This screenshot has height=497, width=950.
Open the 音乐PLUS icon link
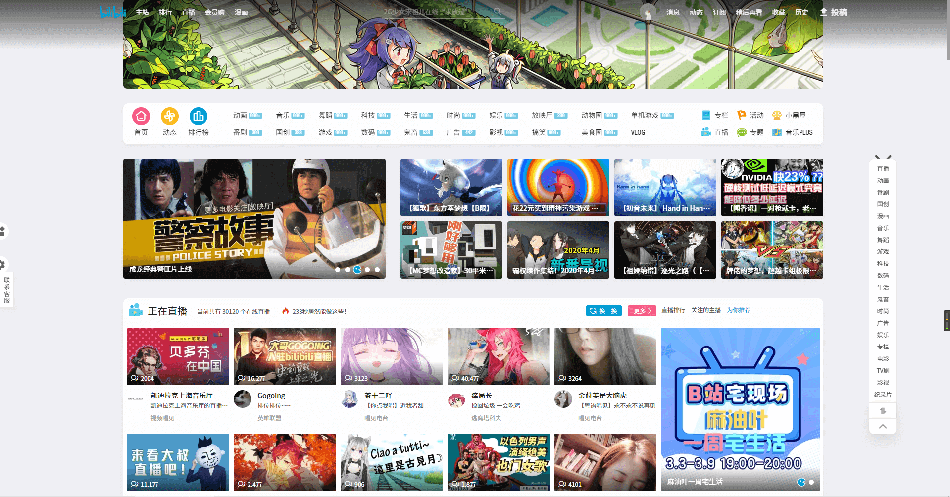click(x=777, y=132)
